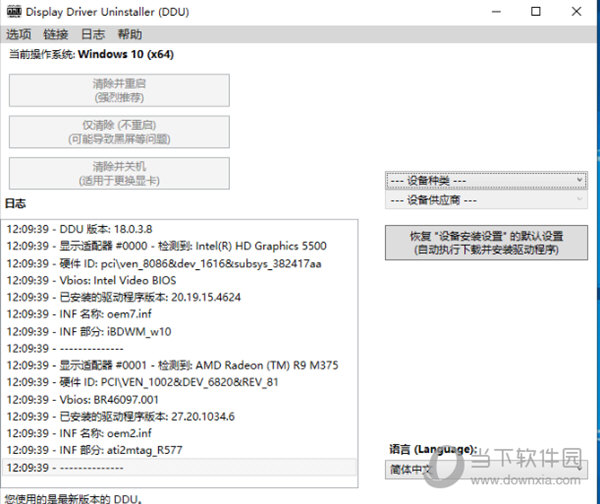This screenshot has height=504, width=600.
Task: Select the PCI\VEN_1002&DEV_6820 hardware ID line
Action: [179, 382]
